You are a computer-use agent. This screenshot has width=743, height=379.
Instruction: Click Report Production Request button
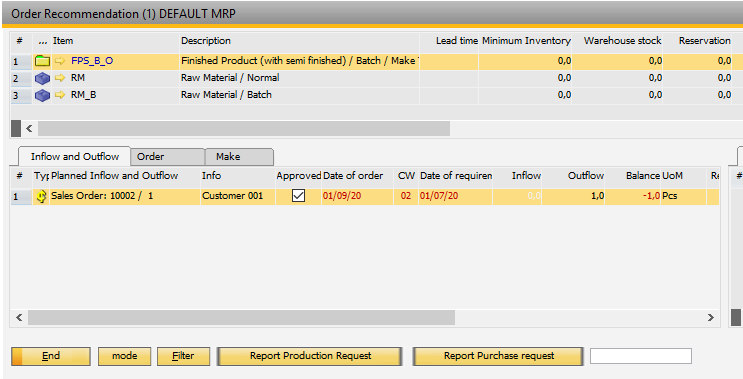pos(310,356)
